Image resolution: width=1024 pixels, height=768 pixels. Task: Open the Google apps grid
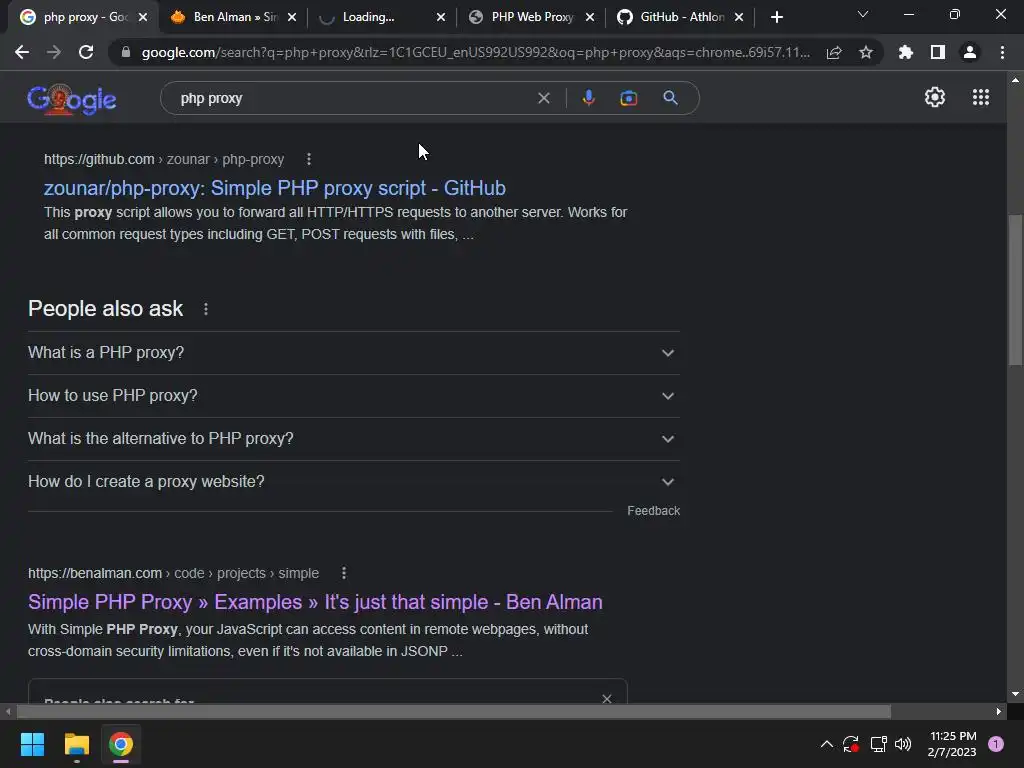click(x=980, y=97)
